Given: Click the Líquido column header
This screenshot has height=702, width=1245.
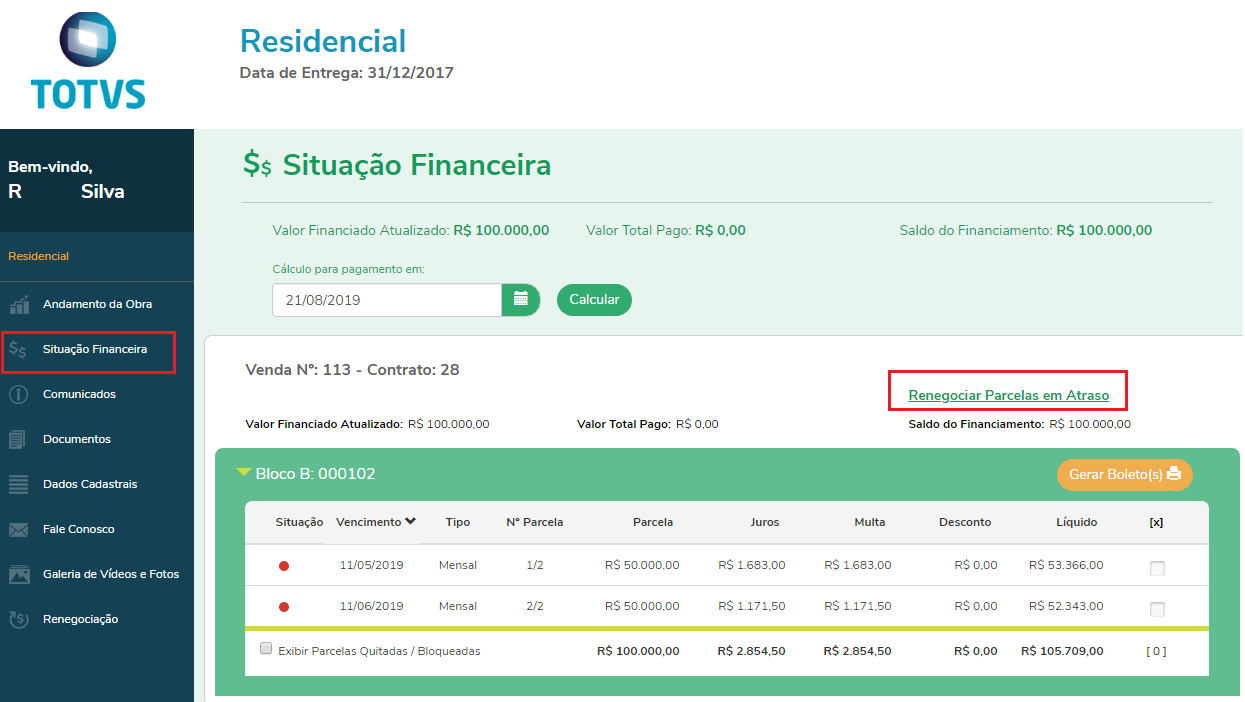Looking at the screenshot, I should (1077, 522).
